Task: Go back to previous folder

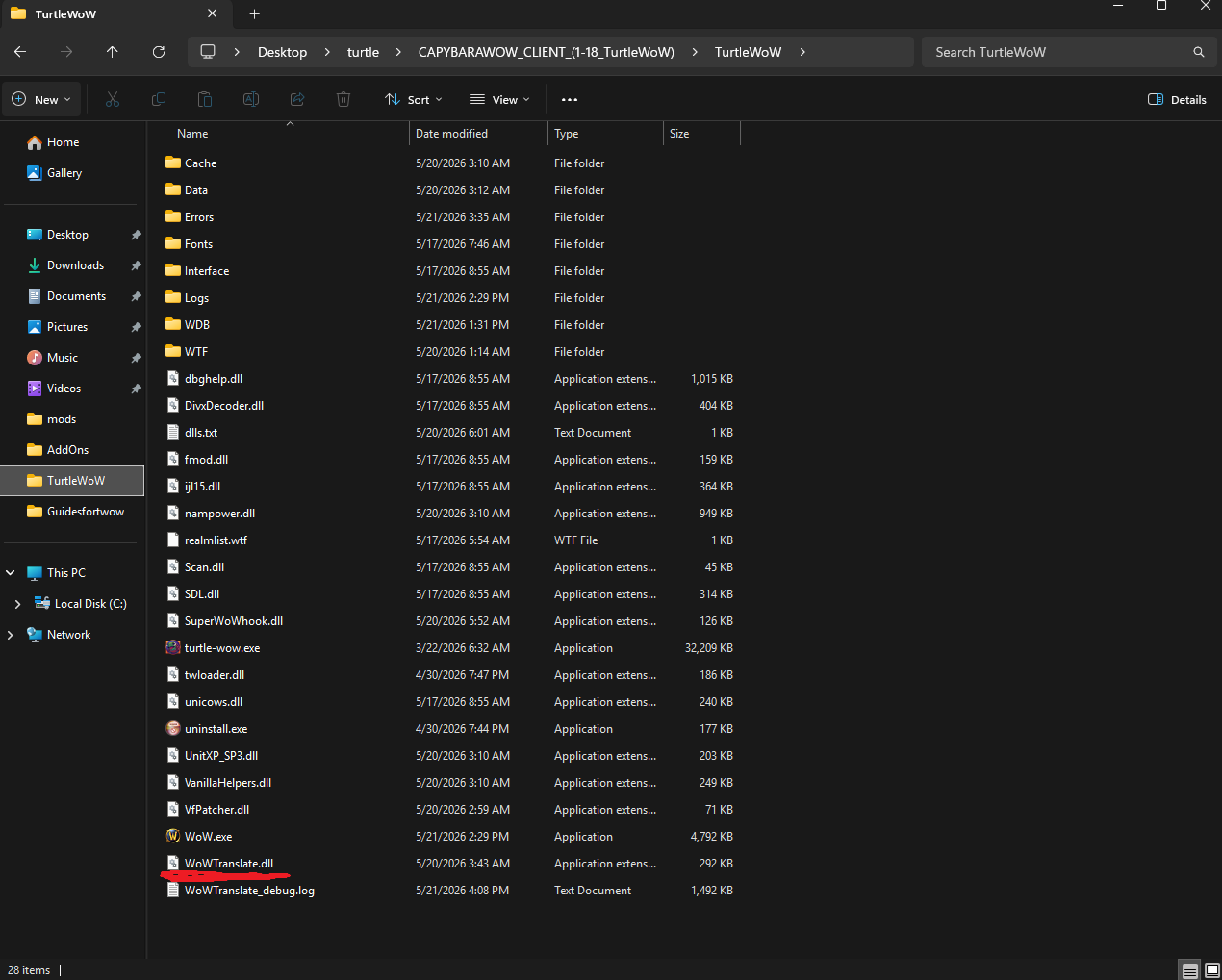Action: tap(20, 52)
